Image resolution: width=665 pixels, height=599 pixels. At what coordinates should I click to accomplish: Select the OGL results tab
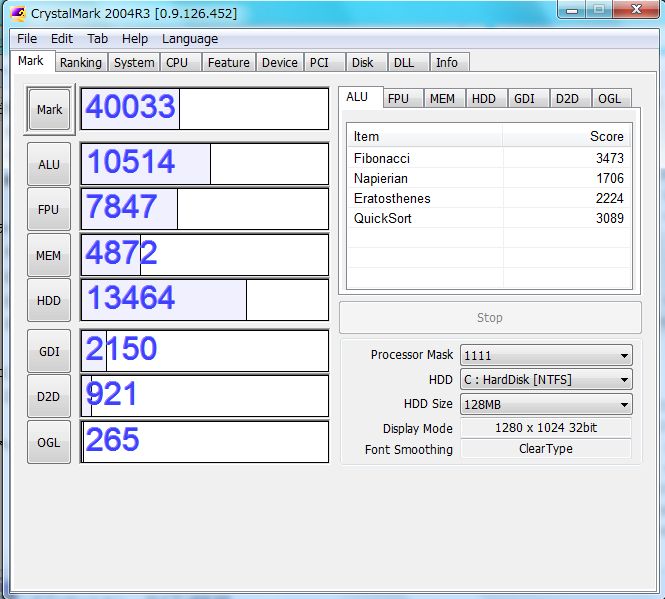pyautogui.click(x=609, y=98)
